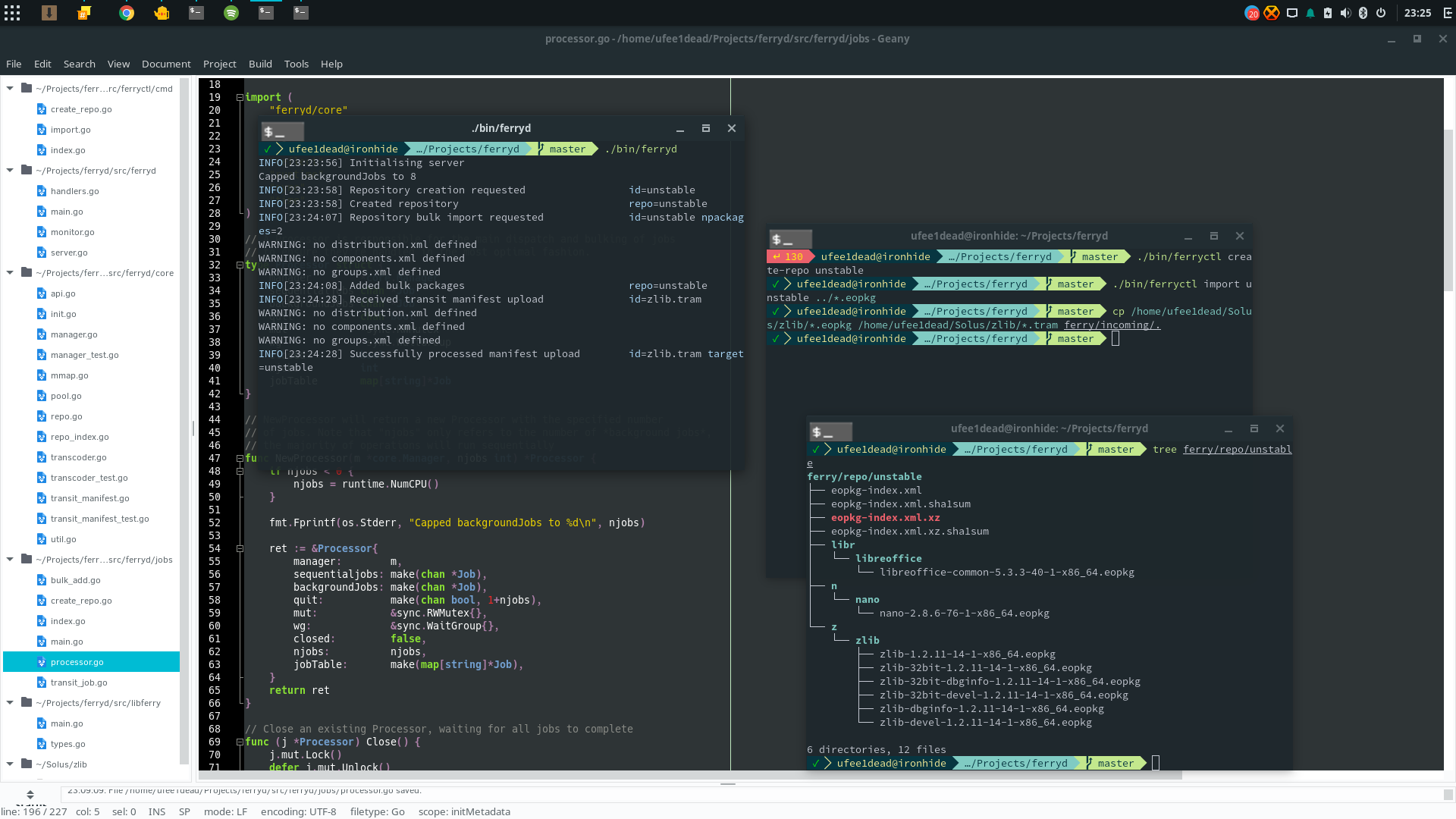Image resolution: width=1456 pixels, height=819 pixels.
Task: Launch the brown downloader app from the panel
Action: pos(49,13)
